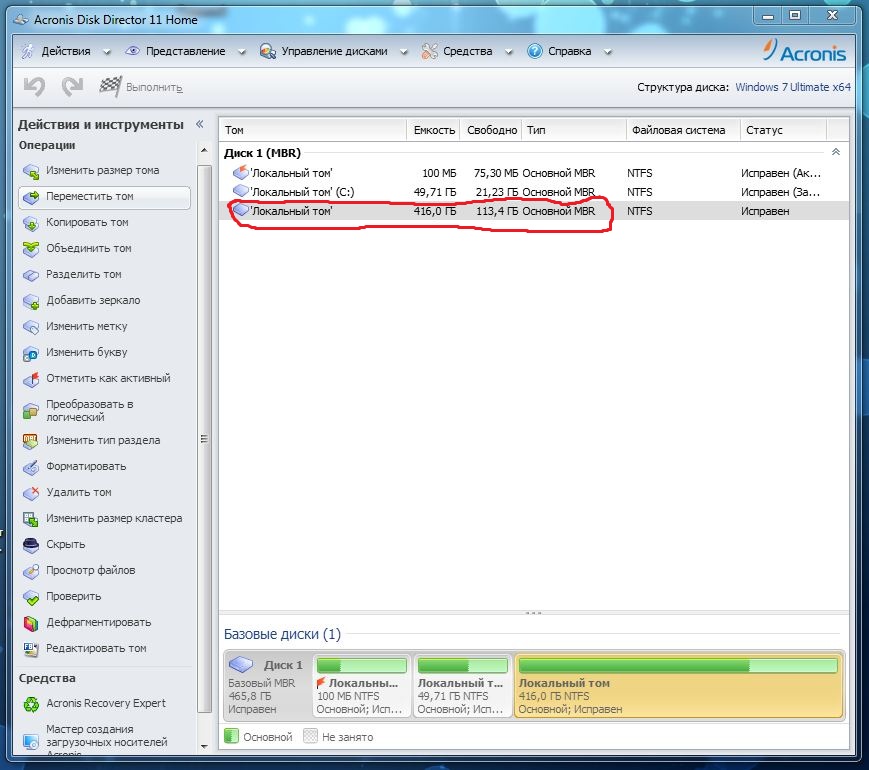This screenshot has width=869, height=770.
Task: Sort by the Том column header
Action: [313, 130]
